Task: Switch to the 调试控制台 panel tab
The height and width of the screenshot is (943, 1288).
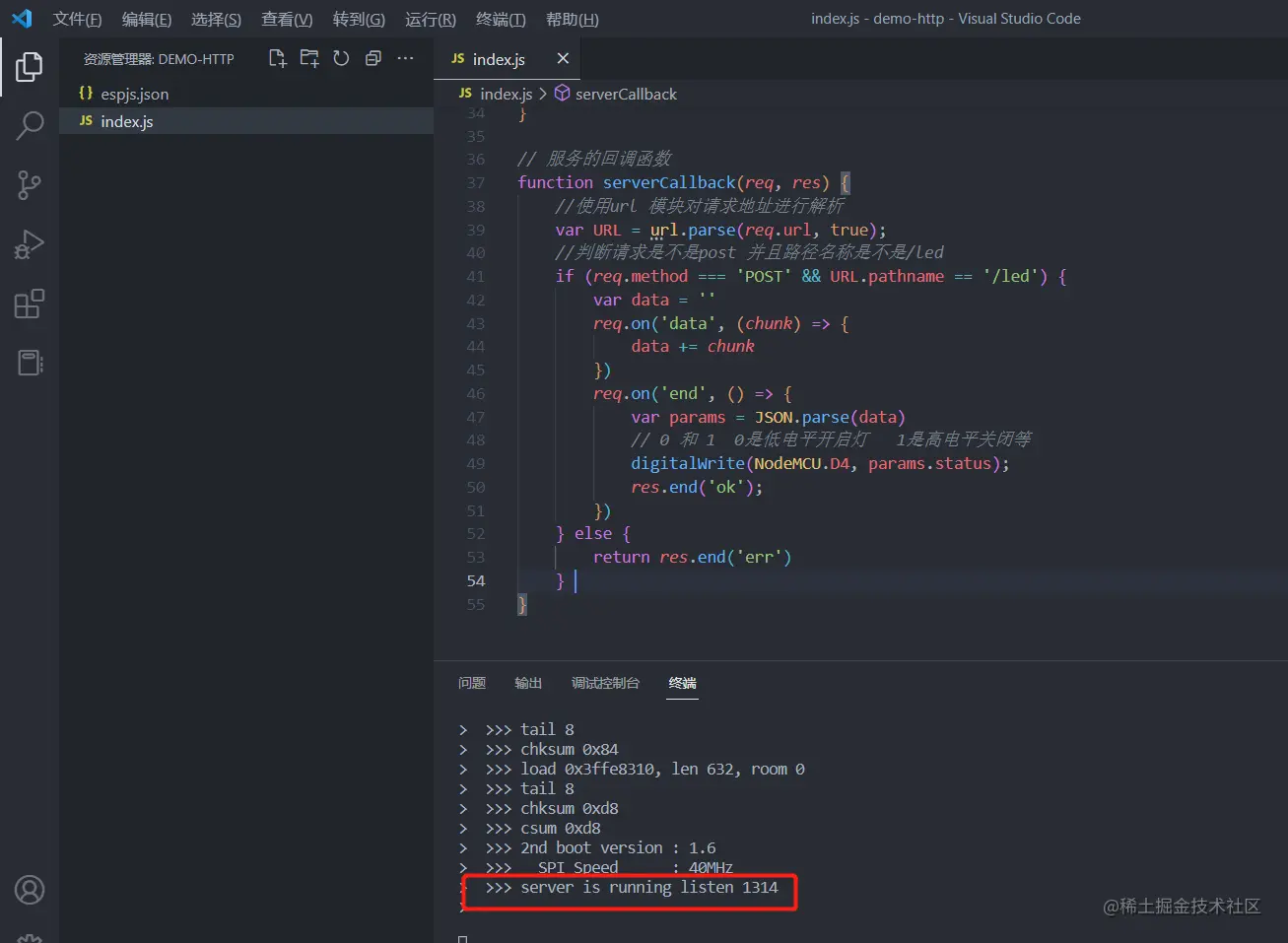Action: [x=605, y=683]
